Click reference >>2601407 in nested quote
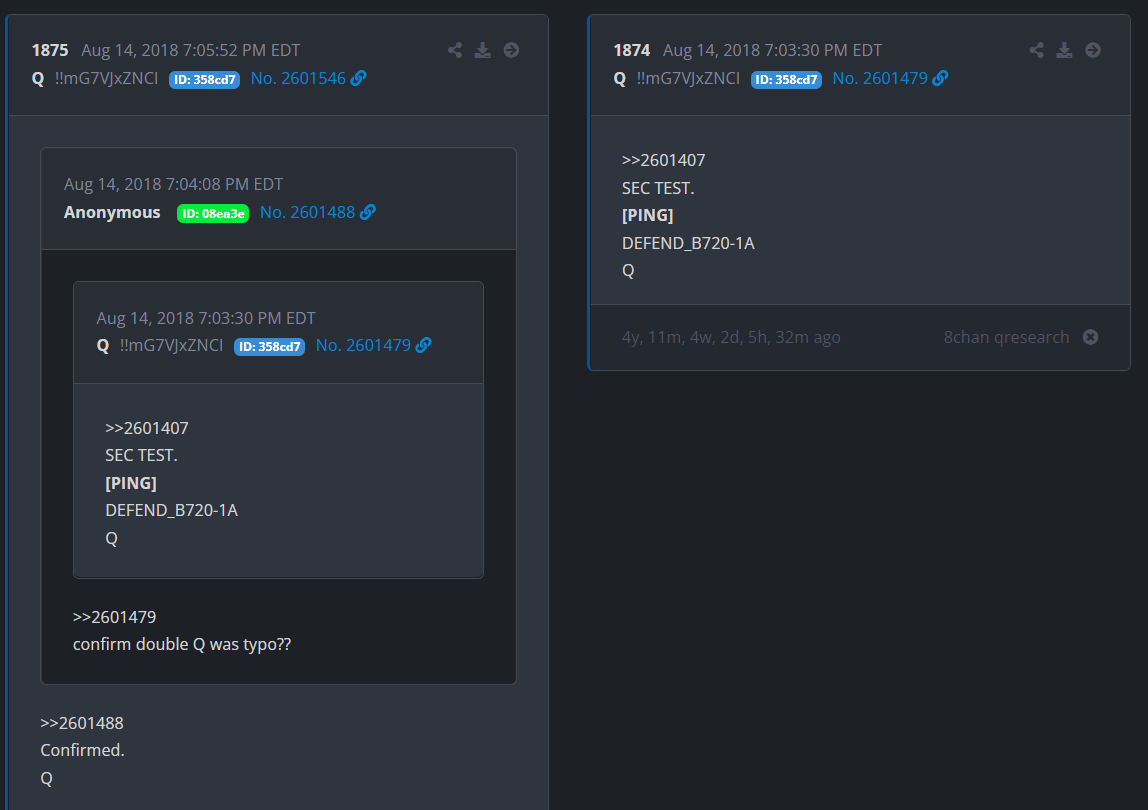The height and width of the screenshot is (810, 1148). click(x=146, y=428)
